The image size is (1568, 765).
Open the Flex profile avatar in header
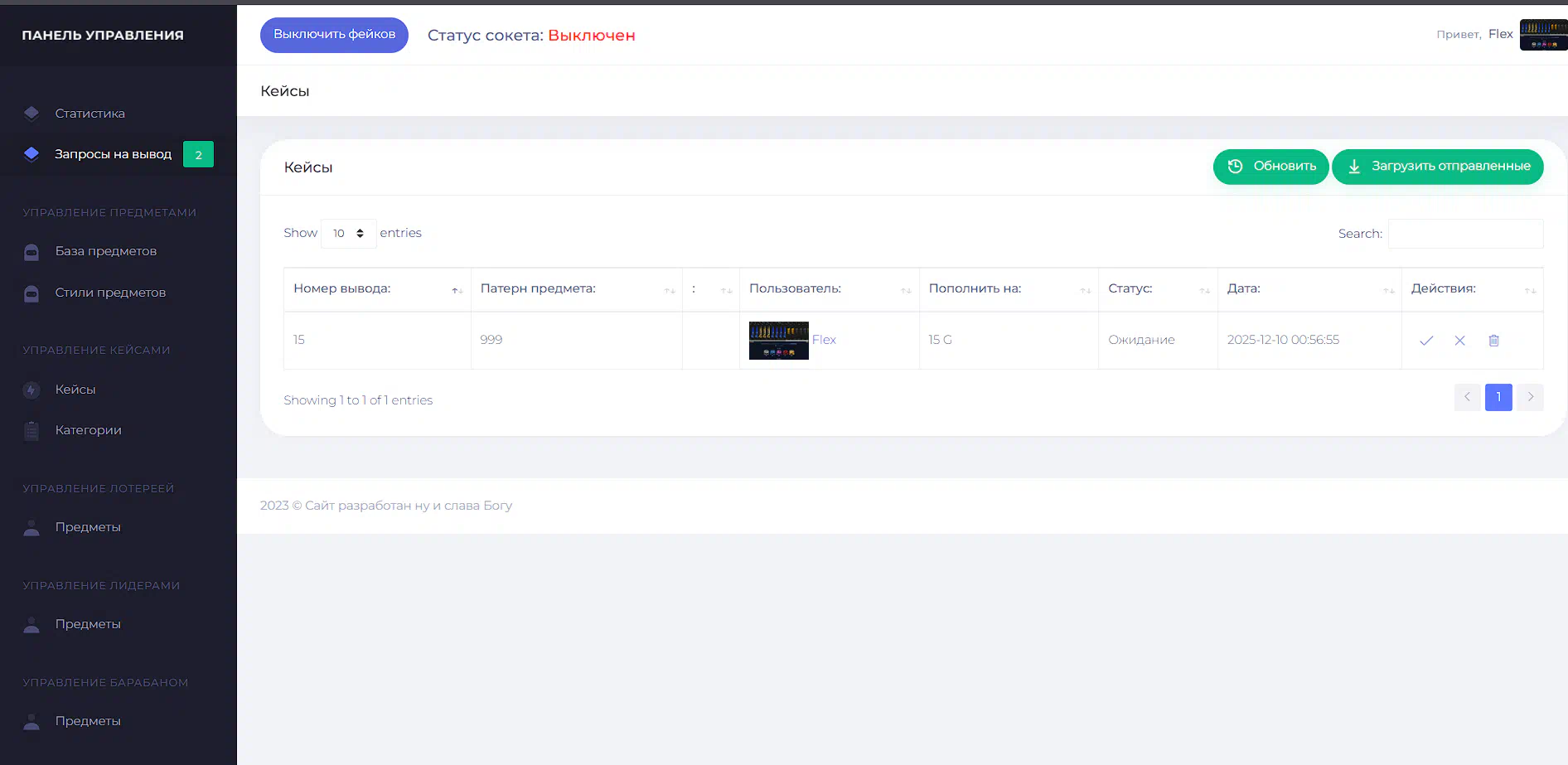pos(1542,35)
